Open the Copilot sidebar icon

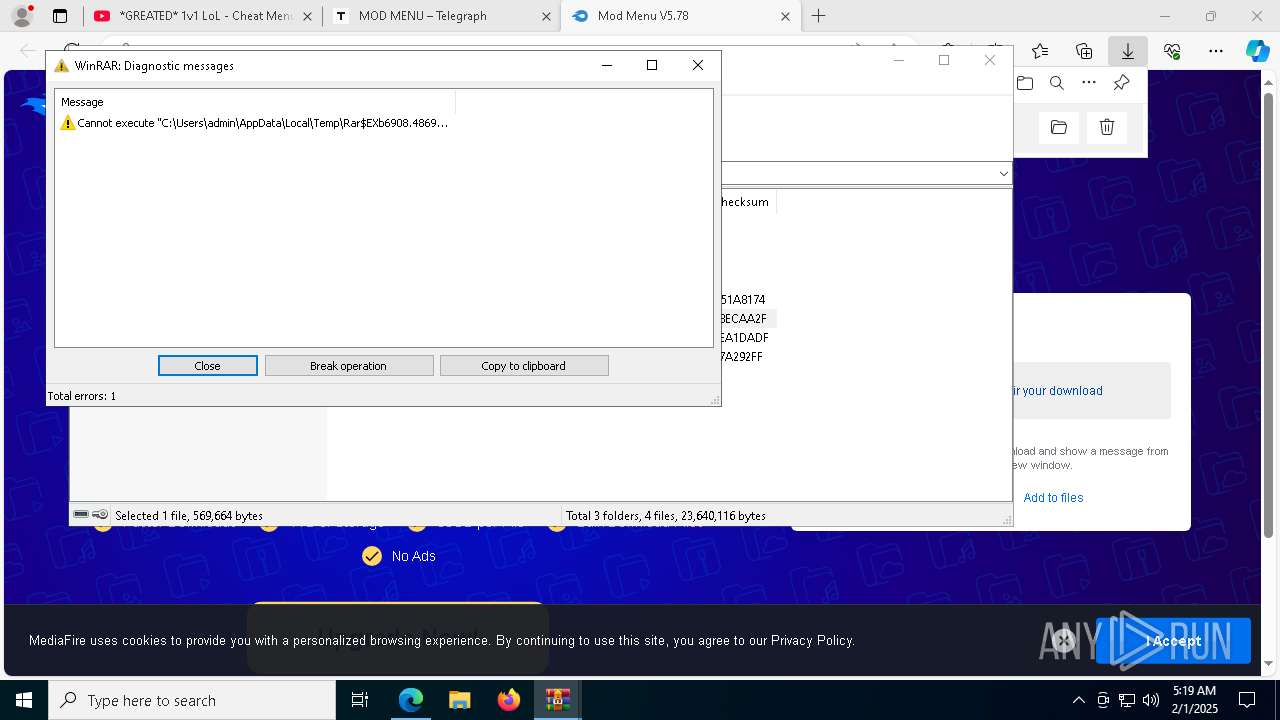[1257, 51]
